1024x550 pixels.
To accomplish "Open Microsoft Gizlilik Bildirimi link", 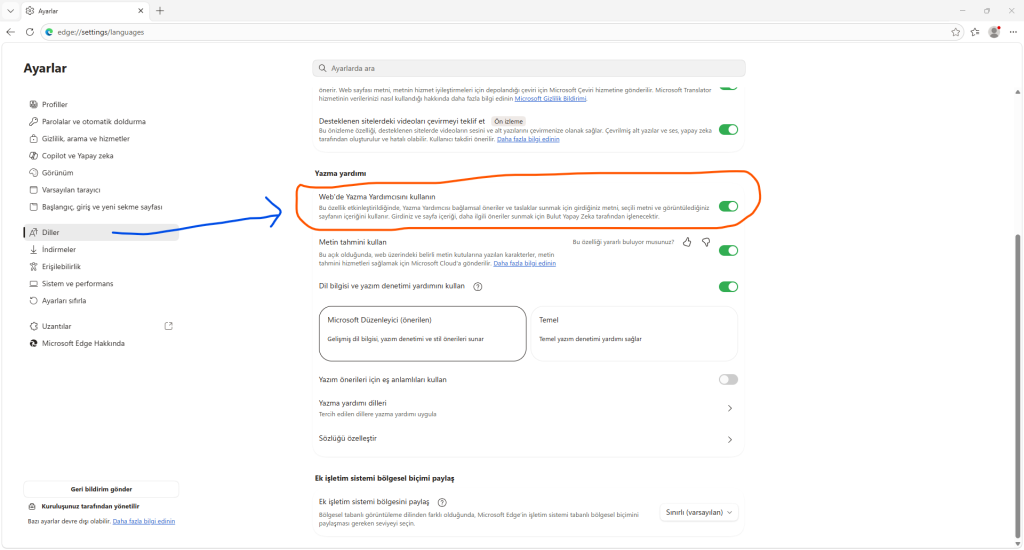I will point(551,99).
